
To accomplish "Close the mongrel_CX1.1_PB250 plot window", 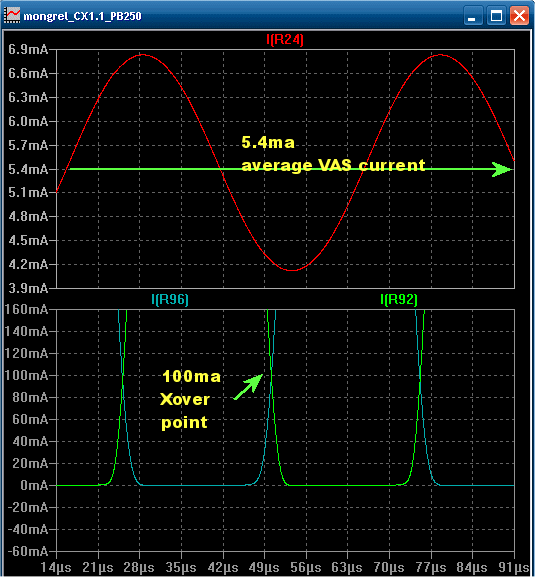I will pos(519,16).
